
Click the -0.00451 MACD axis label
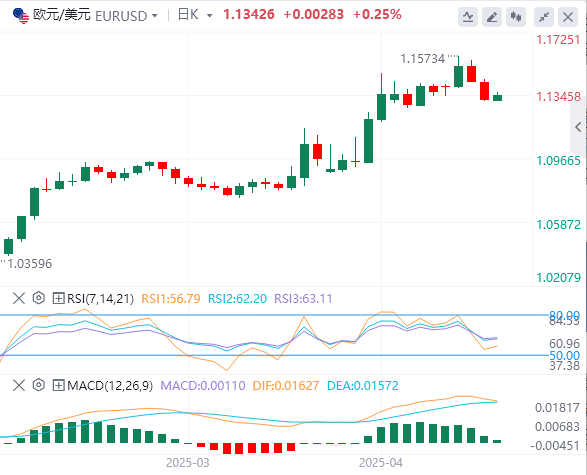(x=555, y=446)
